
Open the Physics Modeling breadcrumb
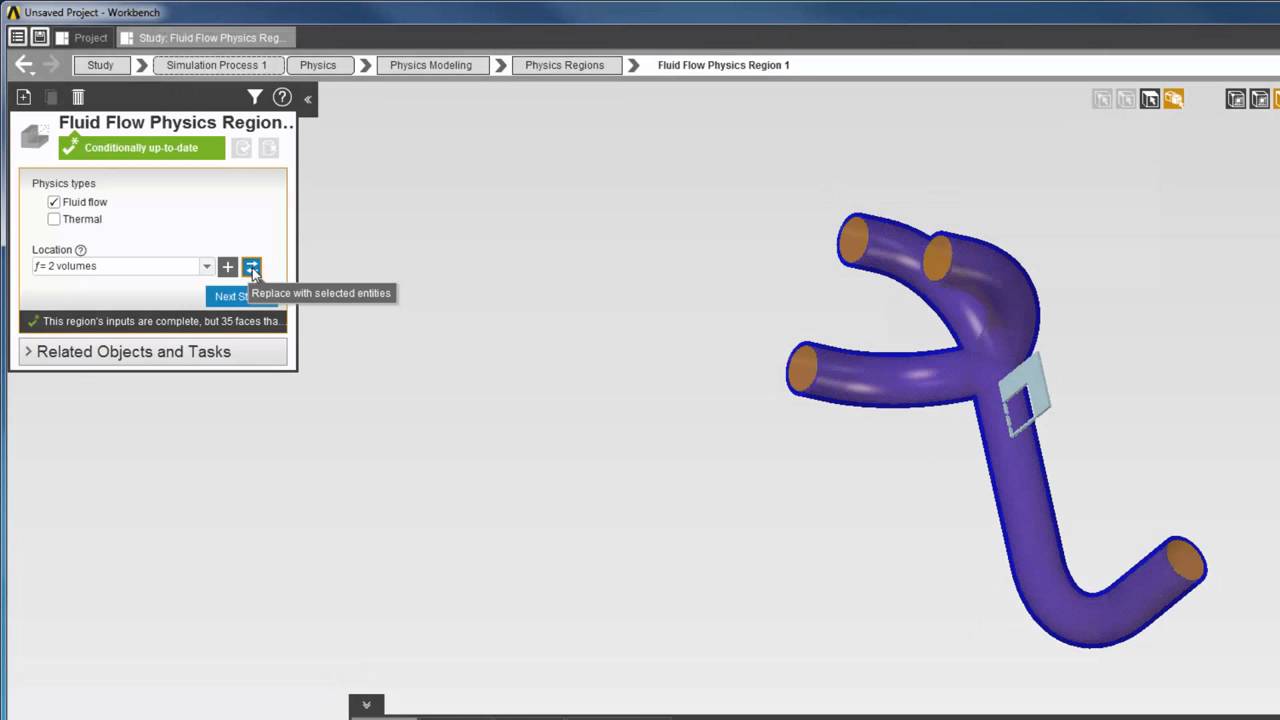[431, 65]
